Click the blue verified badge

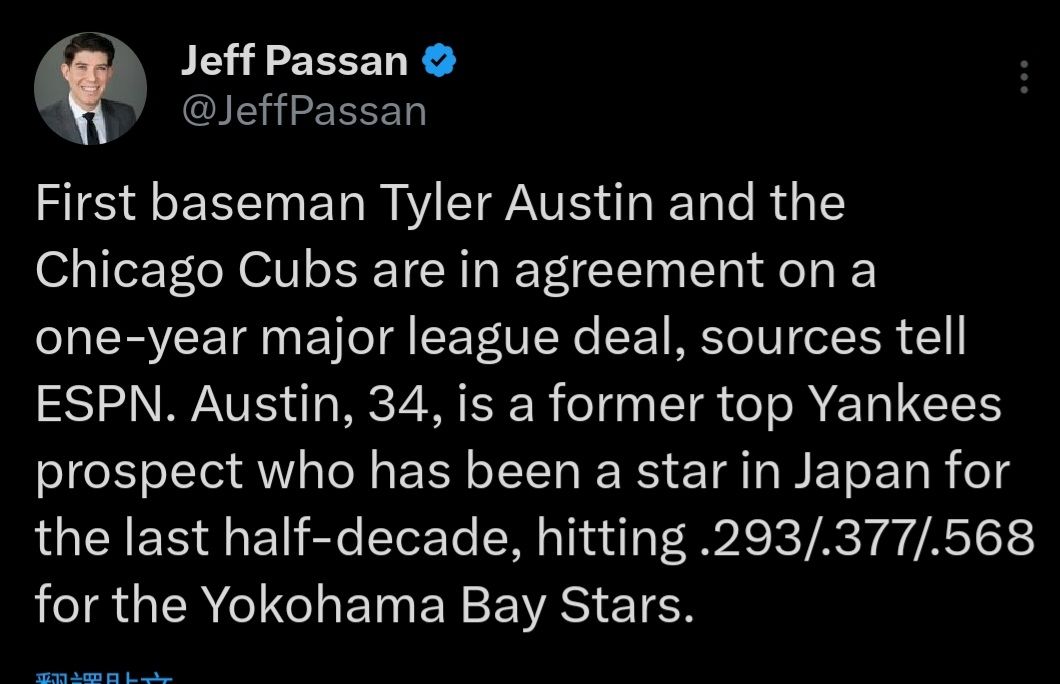pyautogui.click(x=439, y=63)
